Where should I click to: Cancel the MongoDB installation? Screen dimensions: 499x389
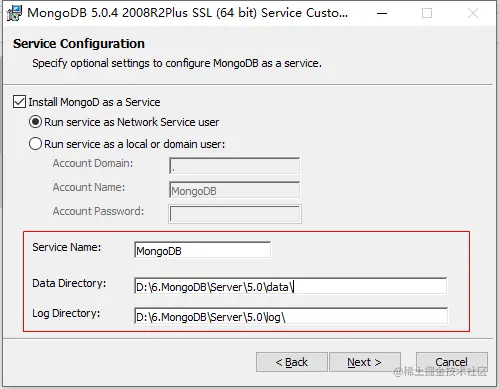click(452, 362)
